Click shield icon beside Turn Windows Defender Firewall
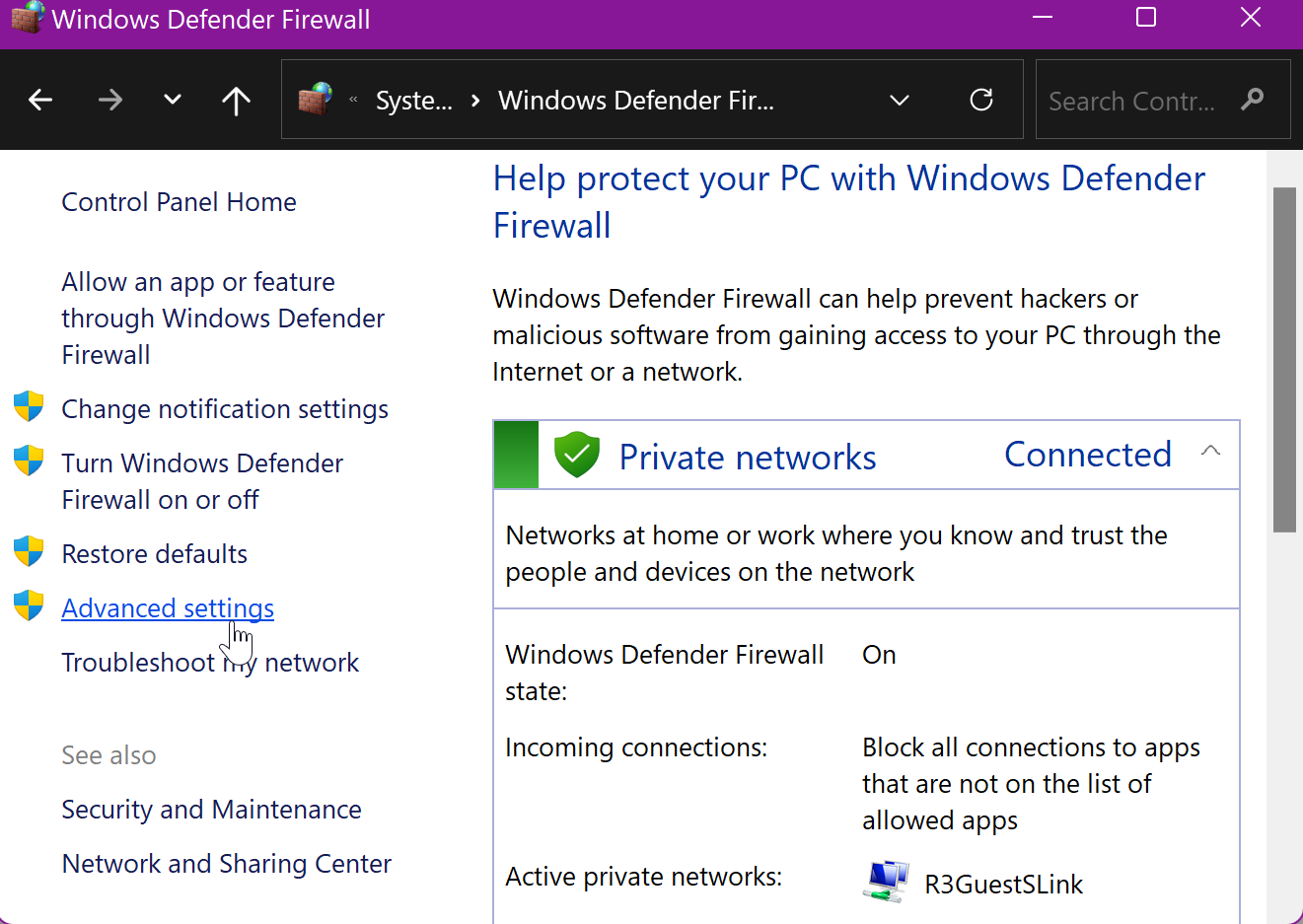Viewport: 1303px width, 924px height. coord(29,461)
